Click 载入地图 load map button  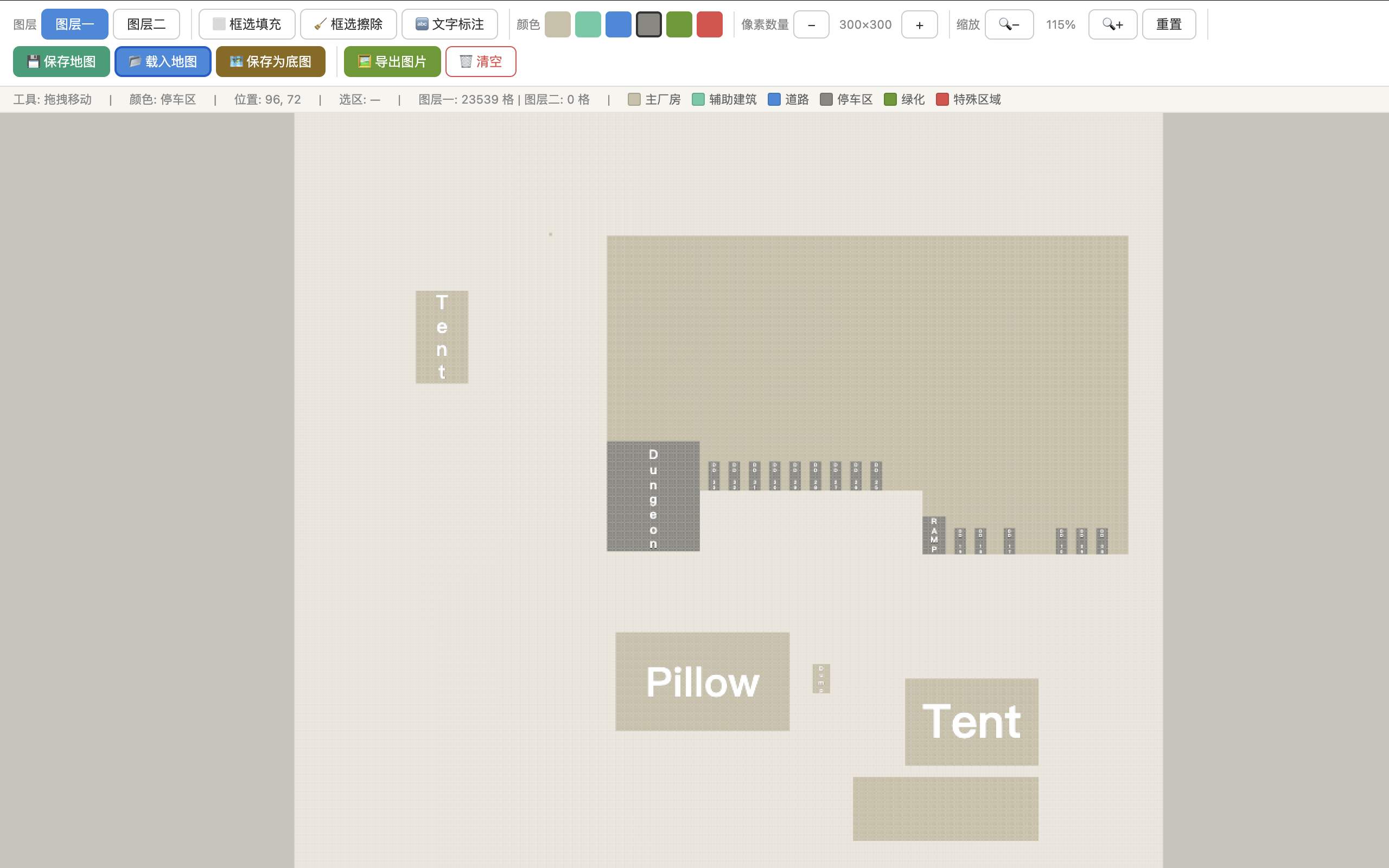[163, 61]
